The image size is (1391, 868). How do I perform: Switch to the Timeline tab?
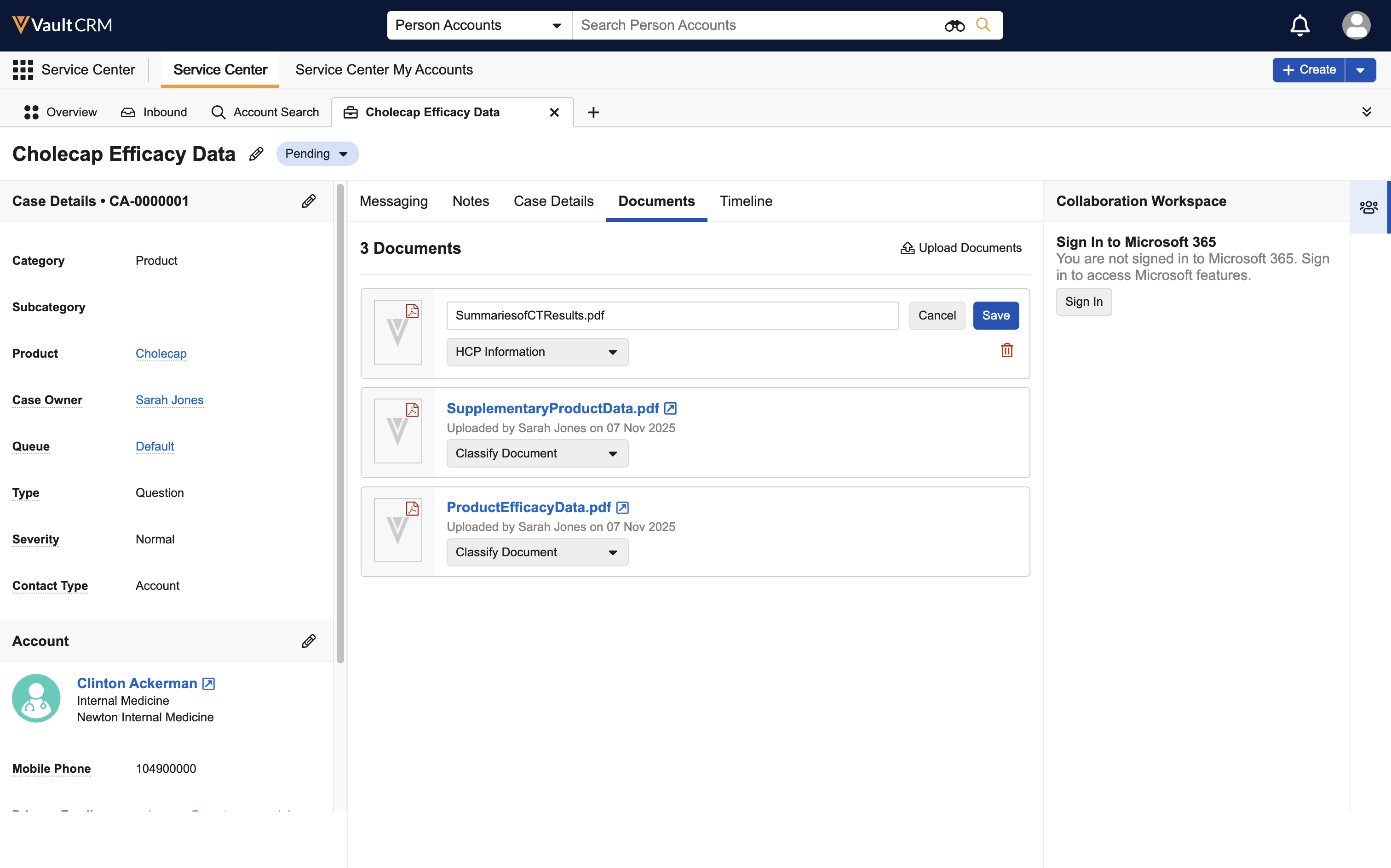click(x=746, y=201)
